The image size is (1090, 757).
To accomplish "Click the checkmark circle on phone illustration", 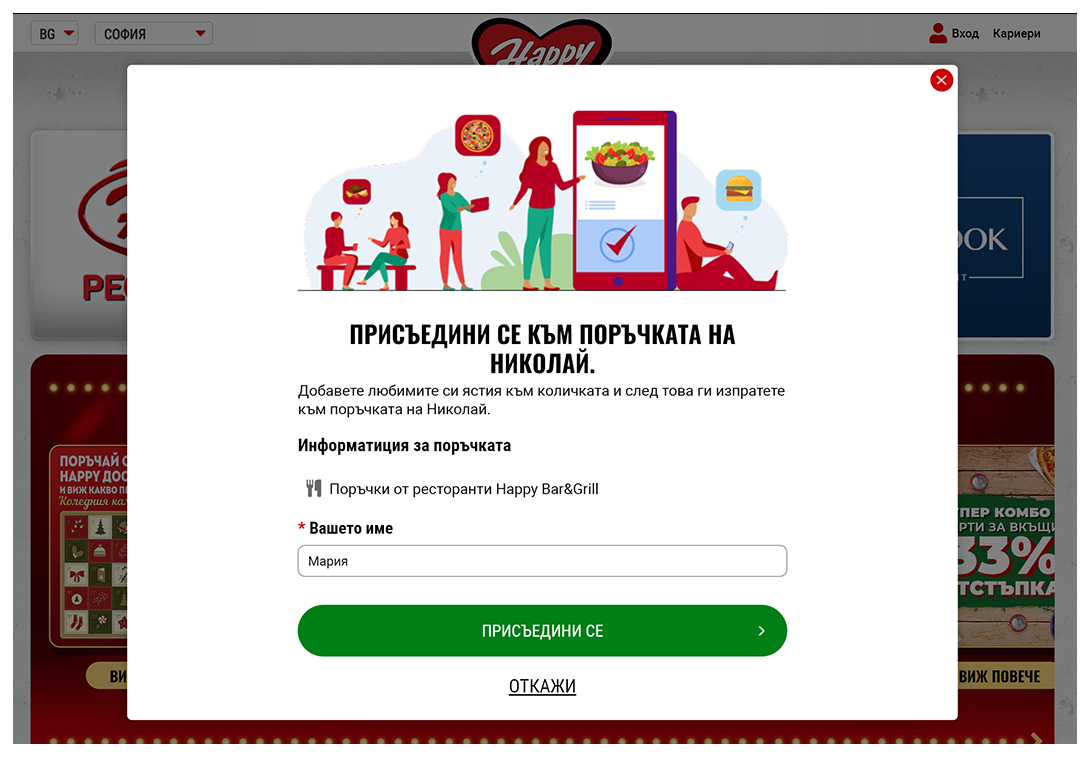I will [617, 244].
